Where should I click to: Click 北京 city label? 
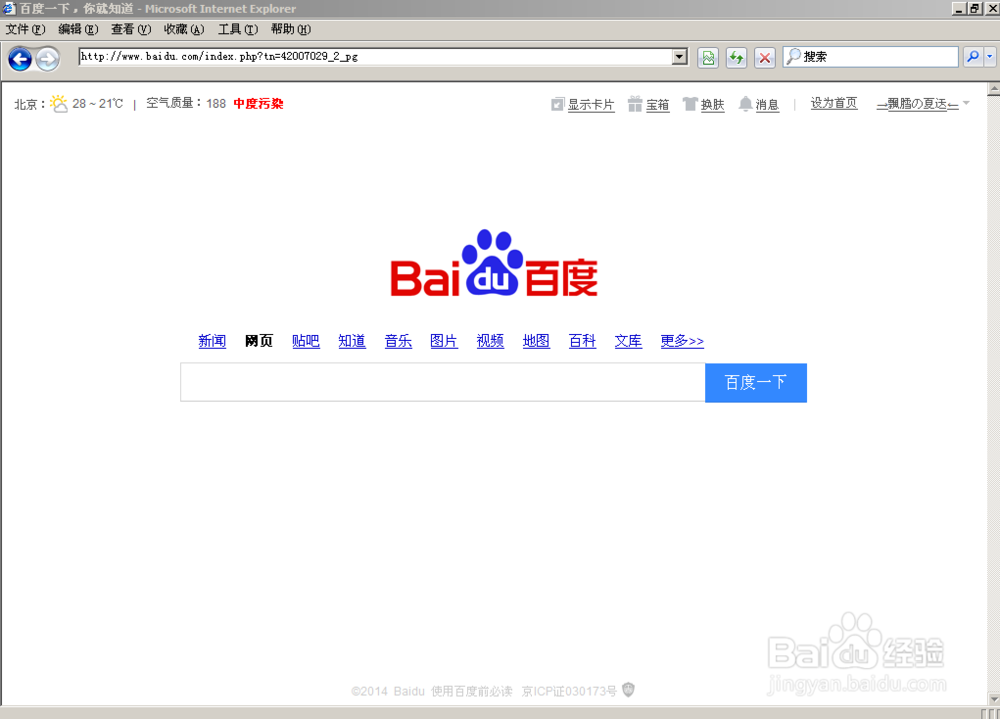tap(26, 104)
